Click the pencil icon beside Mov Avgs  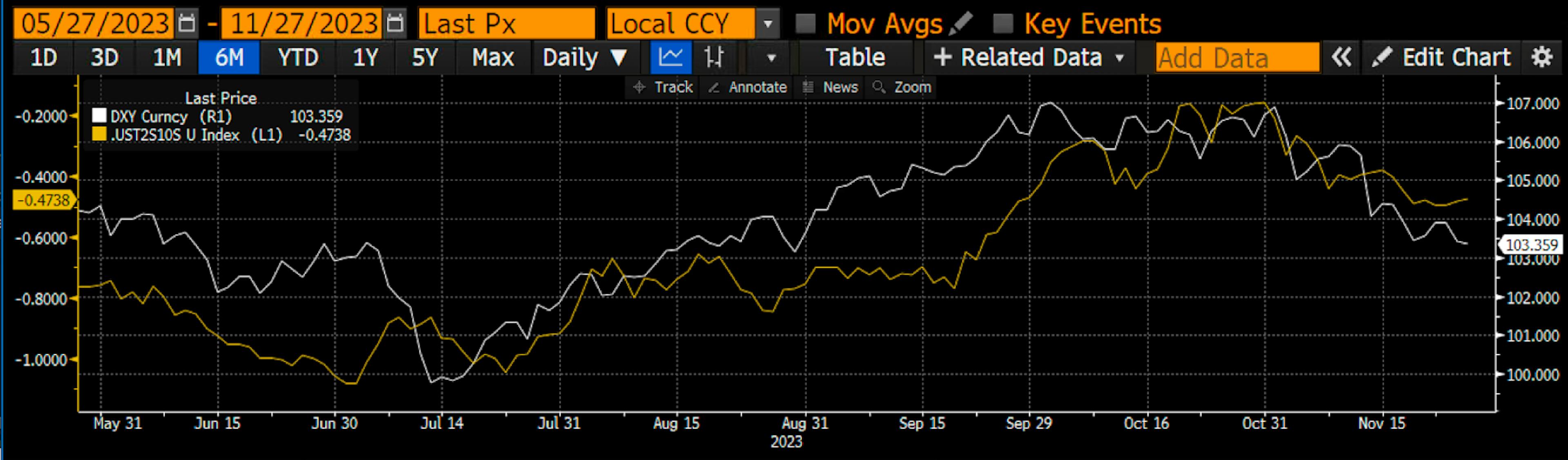coord(960,23)
